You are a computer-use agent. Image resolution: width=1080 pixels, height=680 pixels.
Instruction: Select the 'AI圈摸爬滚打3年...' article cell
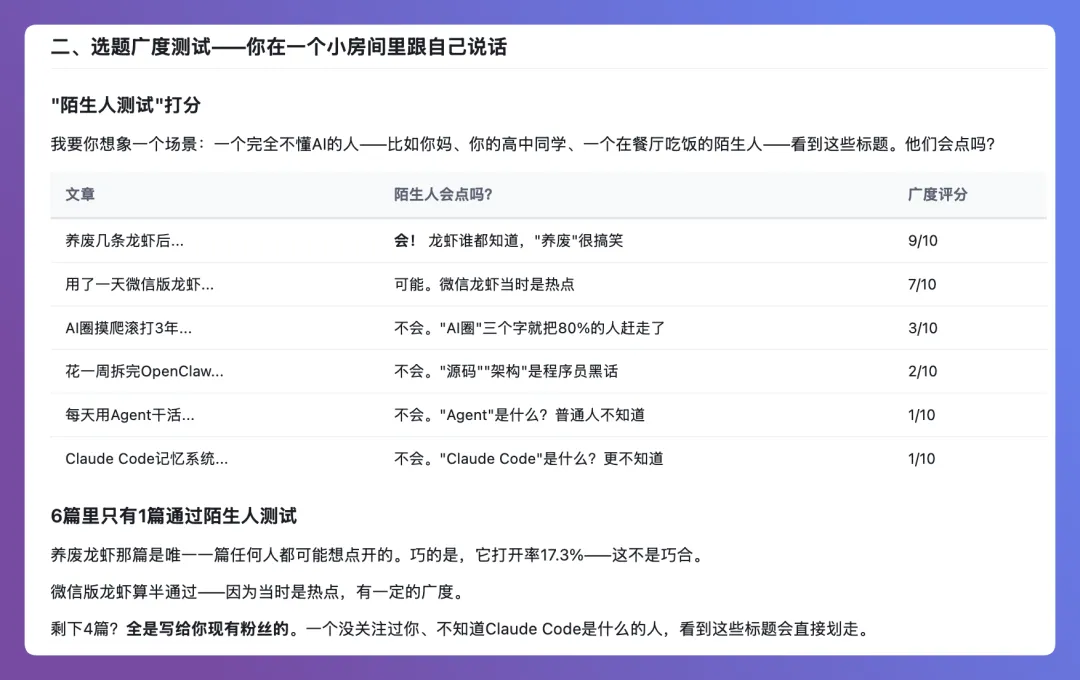point(128,328)
